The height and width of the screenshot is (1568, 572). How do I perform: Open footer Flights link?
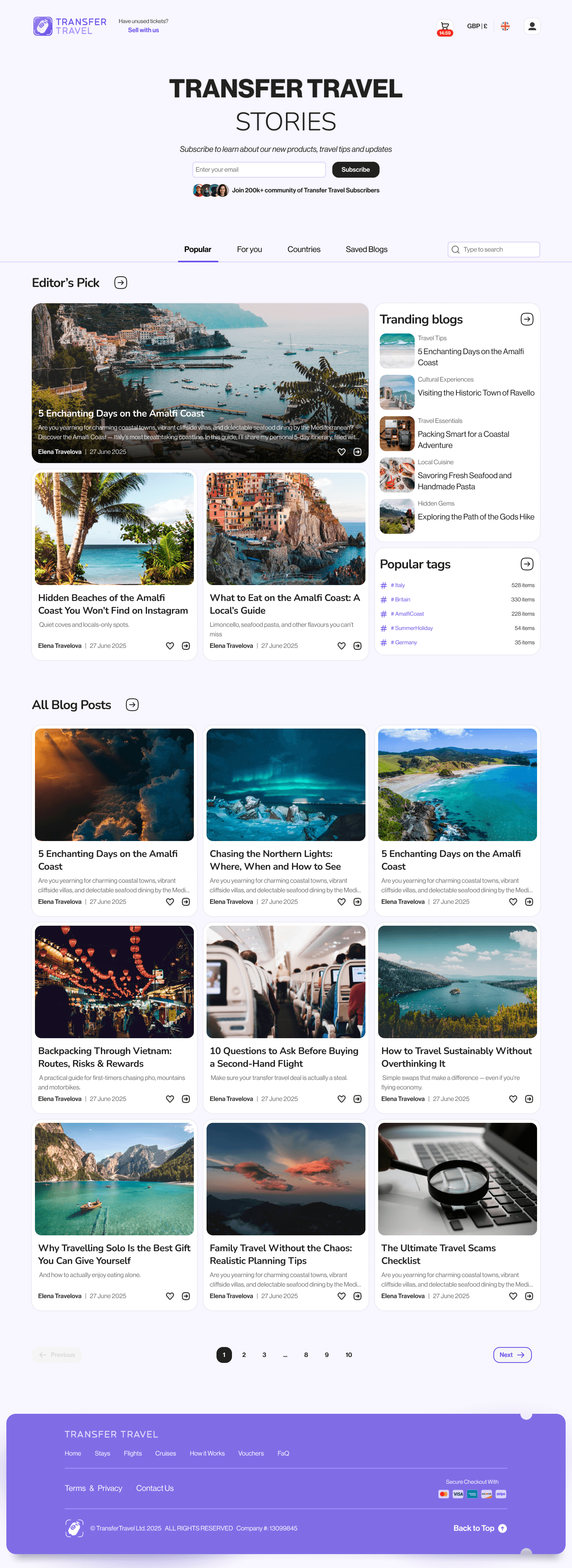[133, 1454]
